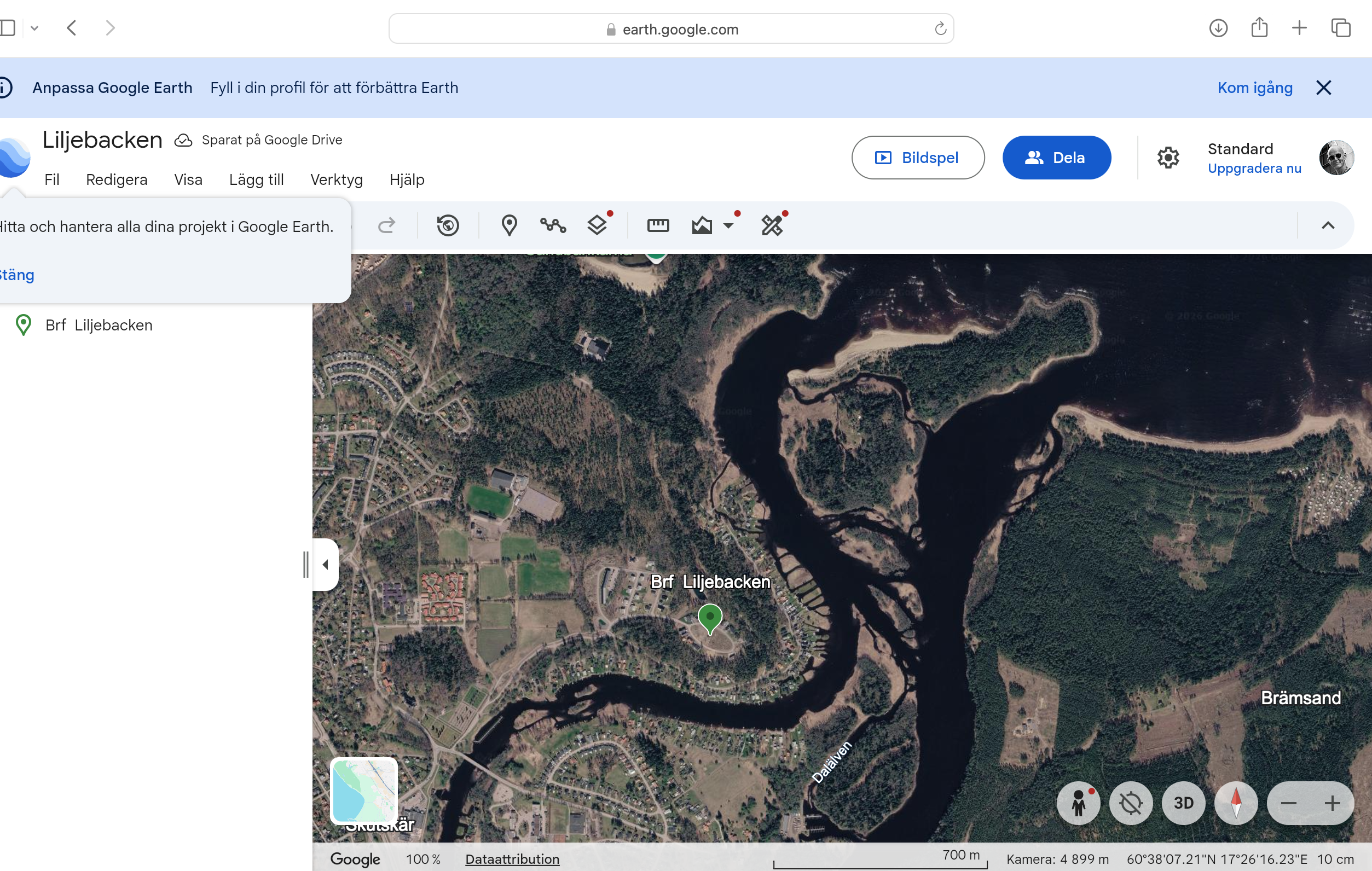1372x871 pixels.
Task: Select the add placemark pin tool
Action: click(x=510, y=225)
